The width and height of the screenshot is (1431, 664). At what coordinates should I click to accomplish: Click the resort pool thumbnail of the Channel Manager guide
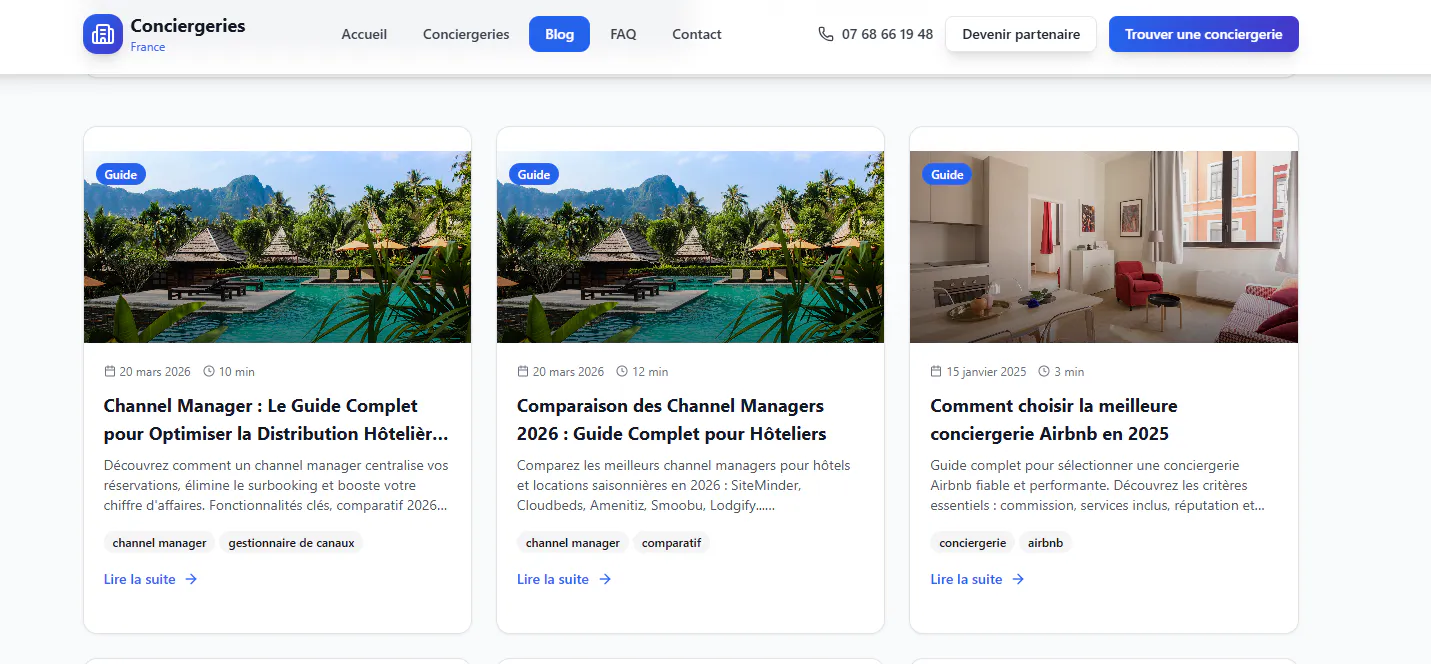click(x=277, y=247)
